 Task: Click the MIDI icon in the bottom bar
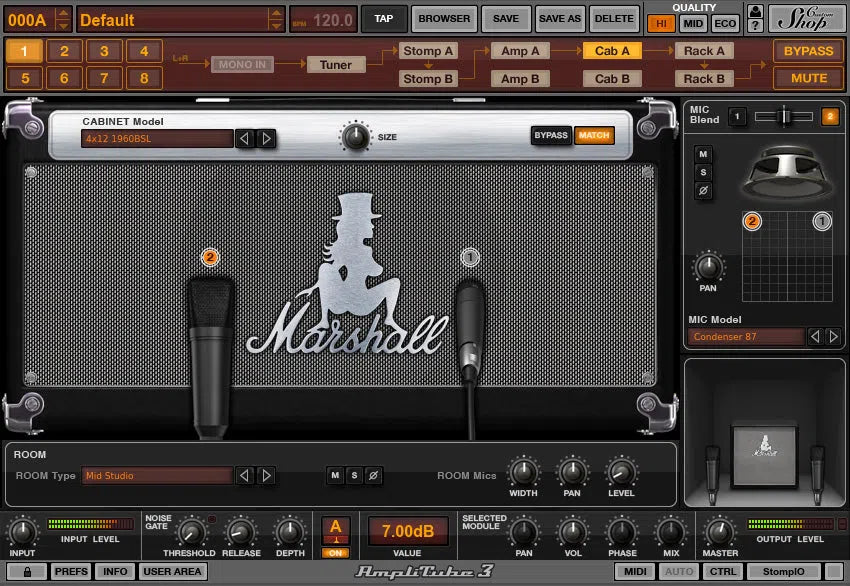(636, 572)
